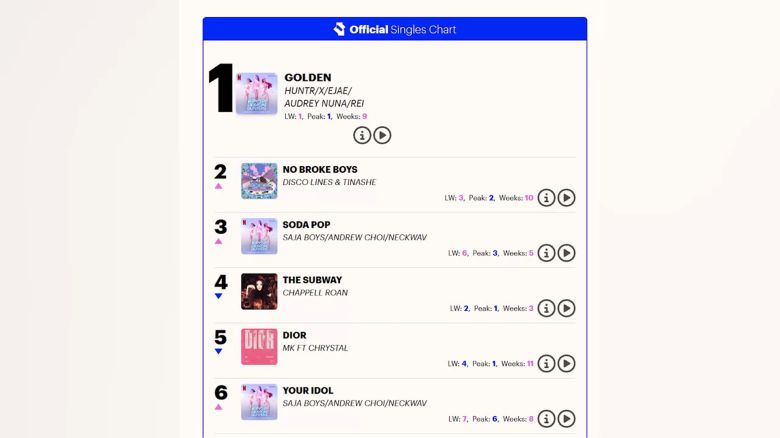Open info for Golden
780x438 pixels.
tap(362, 135)
